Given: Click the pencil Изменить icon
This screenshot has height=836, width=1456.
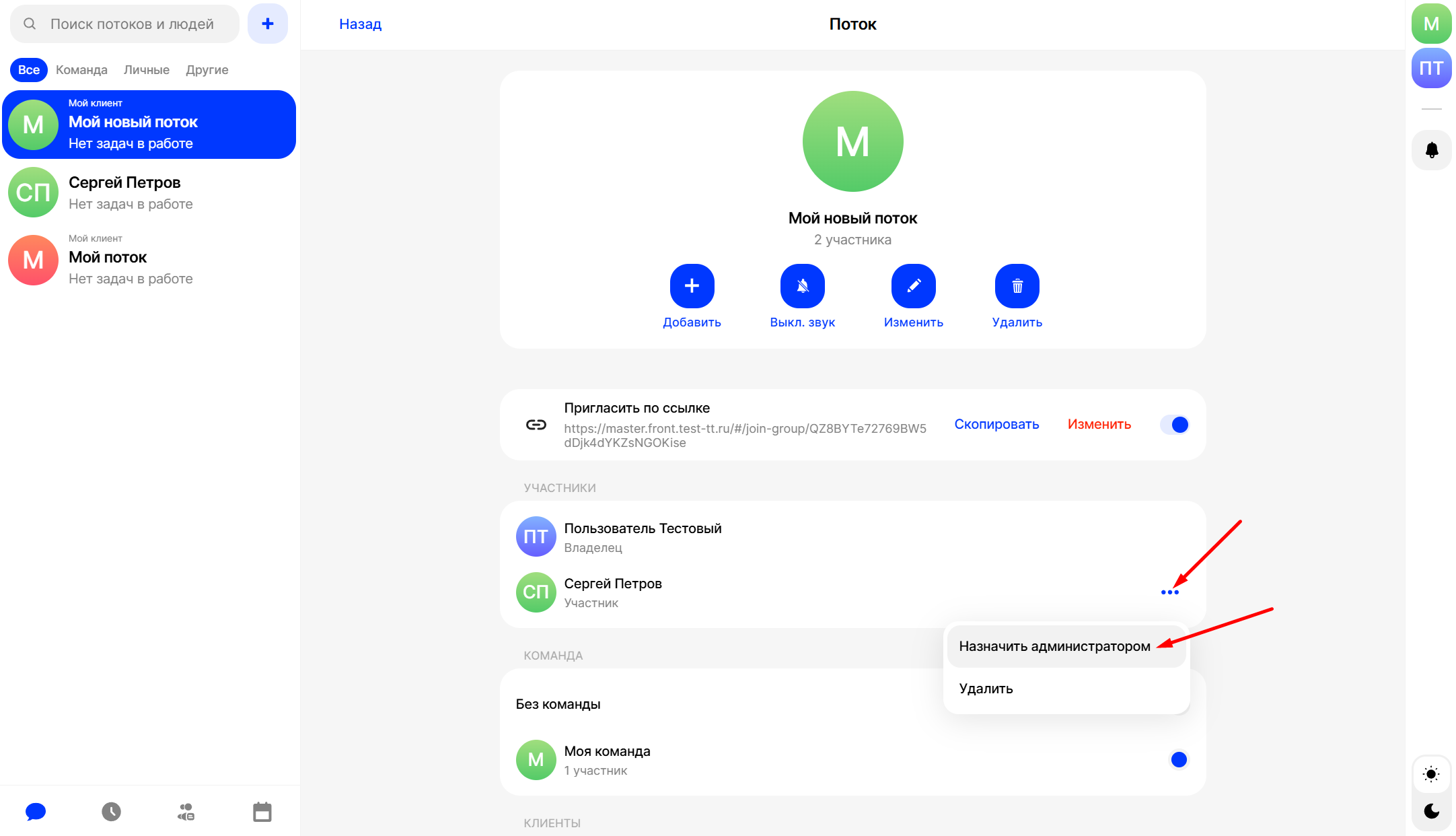Looking at the screenshot, I should pos(913,286).
